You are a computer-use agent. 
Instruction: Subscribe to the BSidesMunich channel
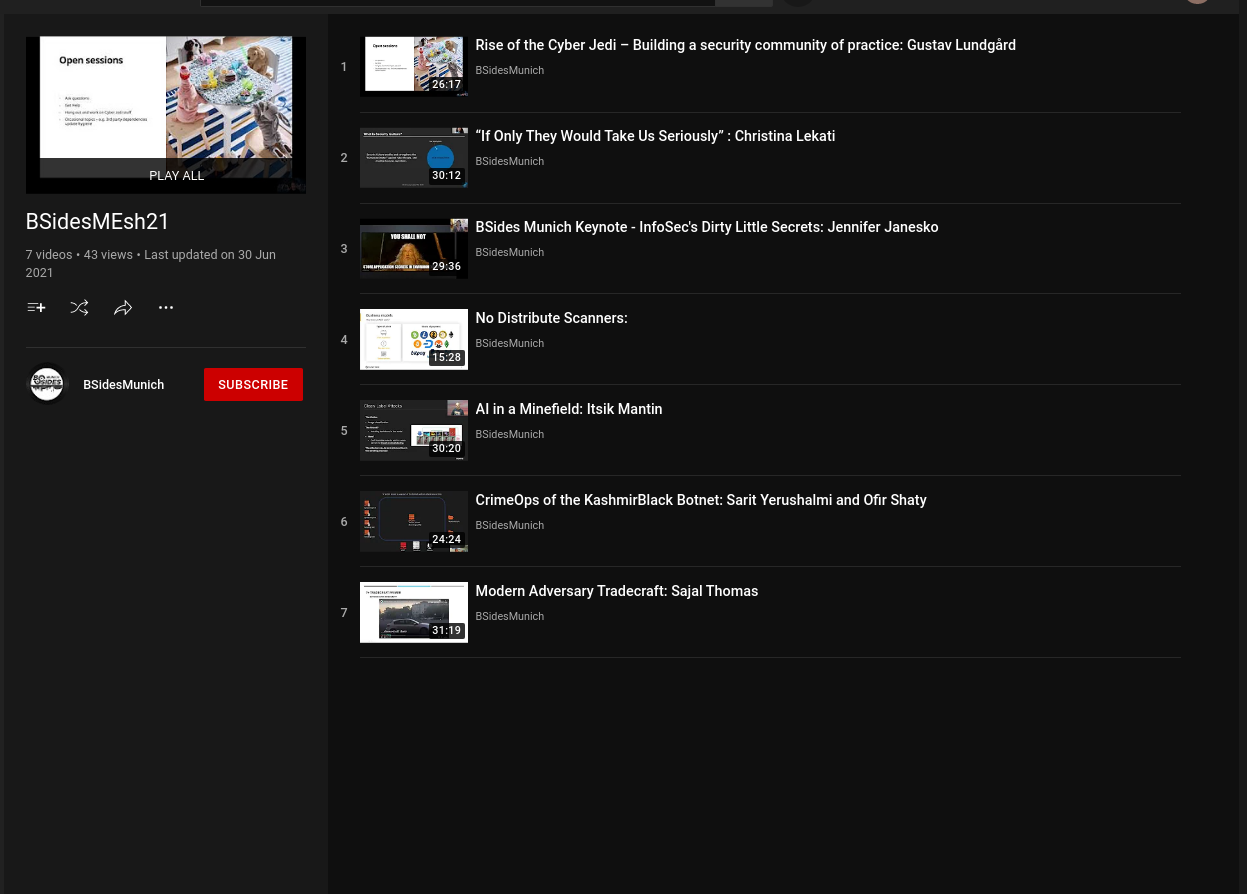[253, 385]
